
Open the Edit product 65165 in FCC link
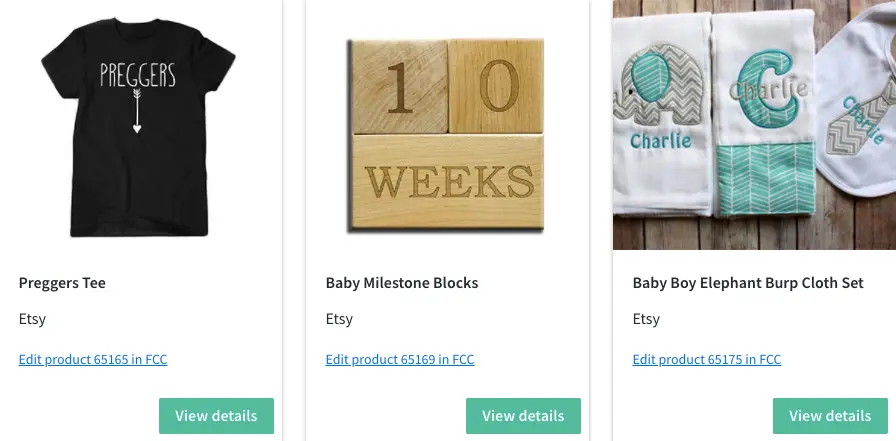93,360
